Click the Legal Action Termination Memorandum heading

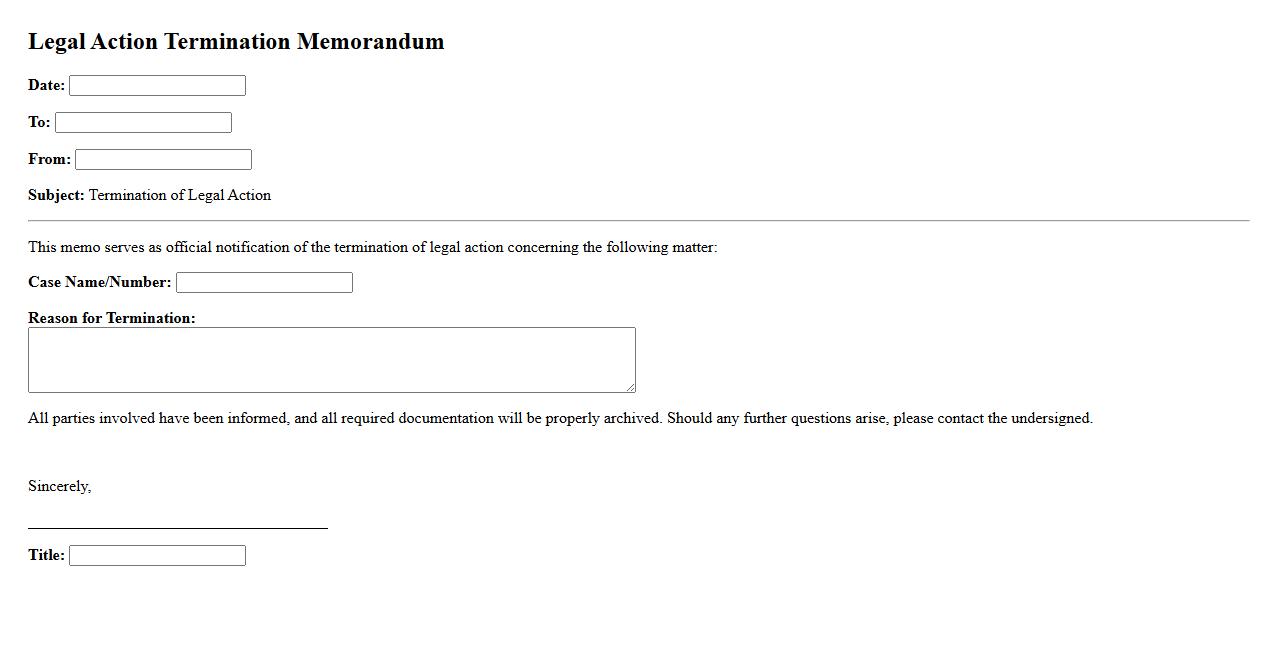[236, 42]
